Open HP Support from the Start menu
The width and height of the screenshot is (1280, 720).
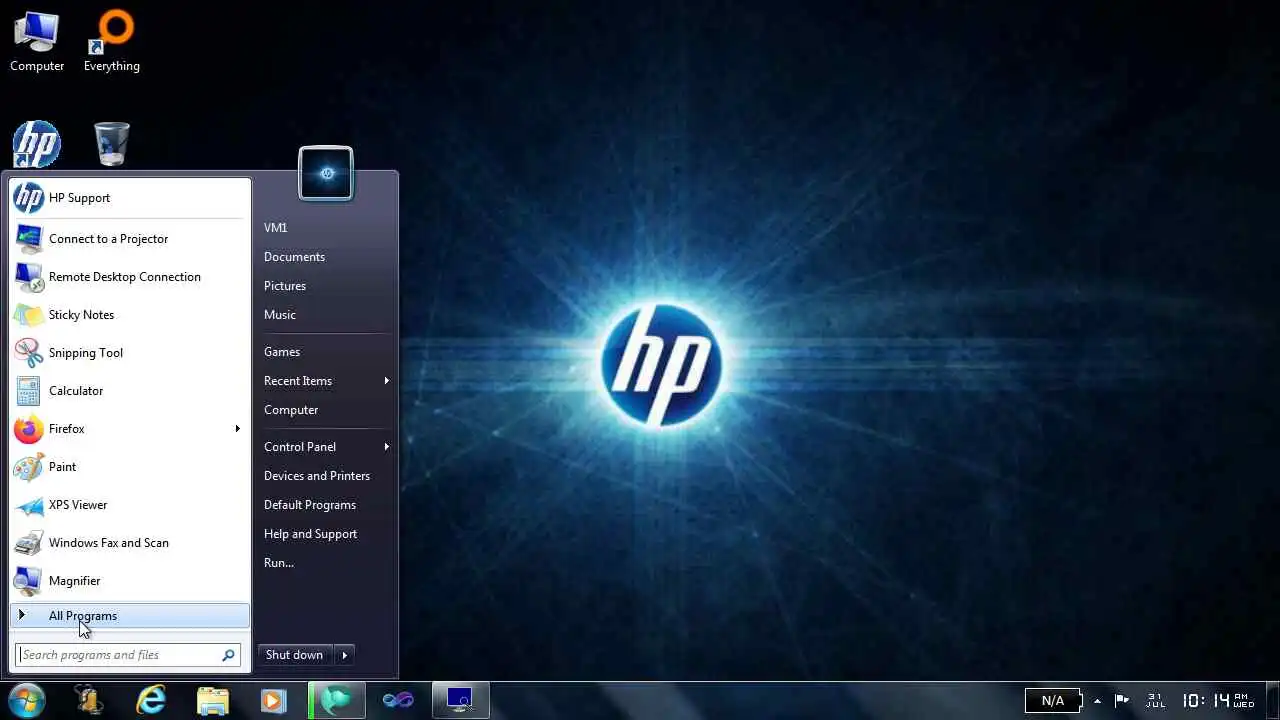[x=130, y=198]
